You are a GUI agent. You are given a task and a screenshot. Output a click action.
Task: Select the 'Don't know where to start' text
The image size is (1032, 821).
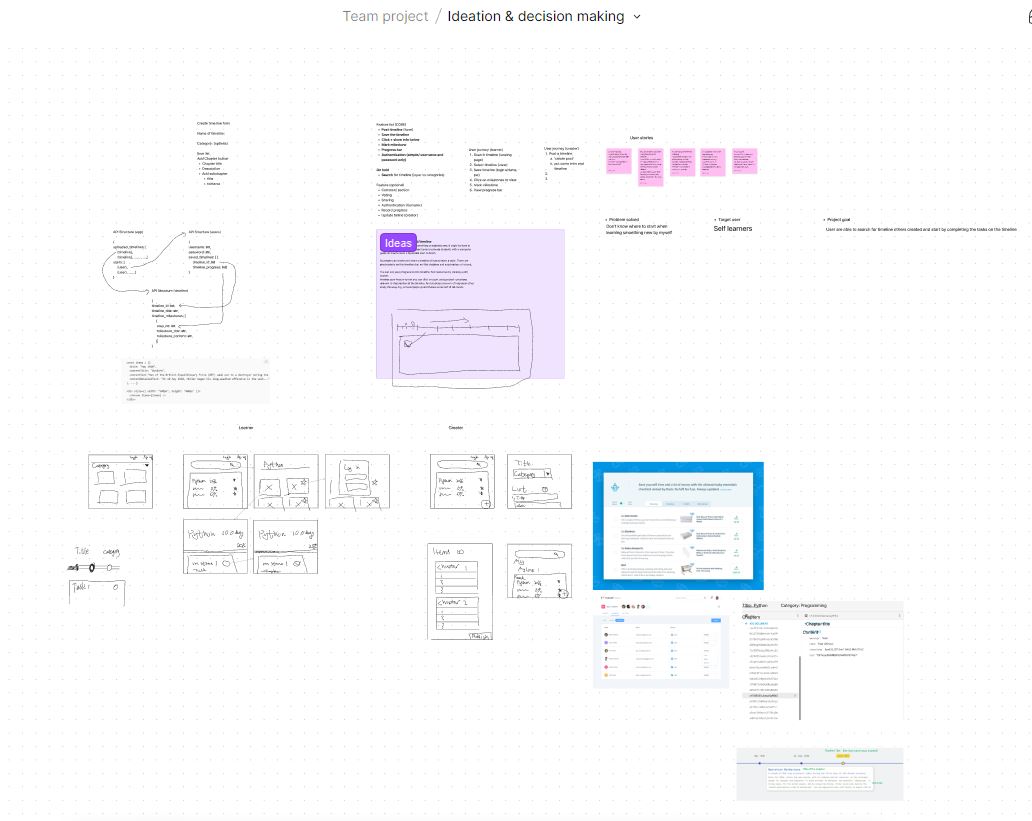pyautogui.click(x=638, y=229)
